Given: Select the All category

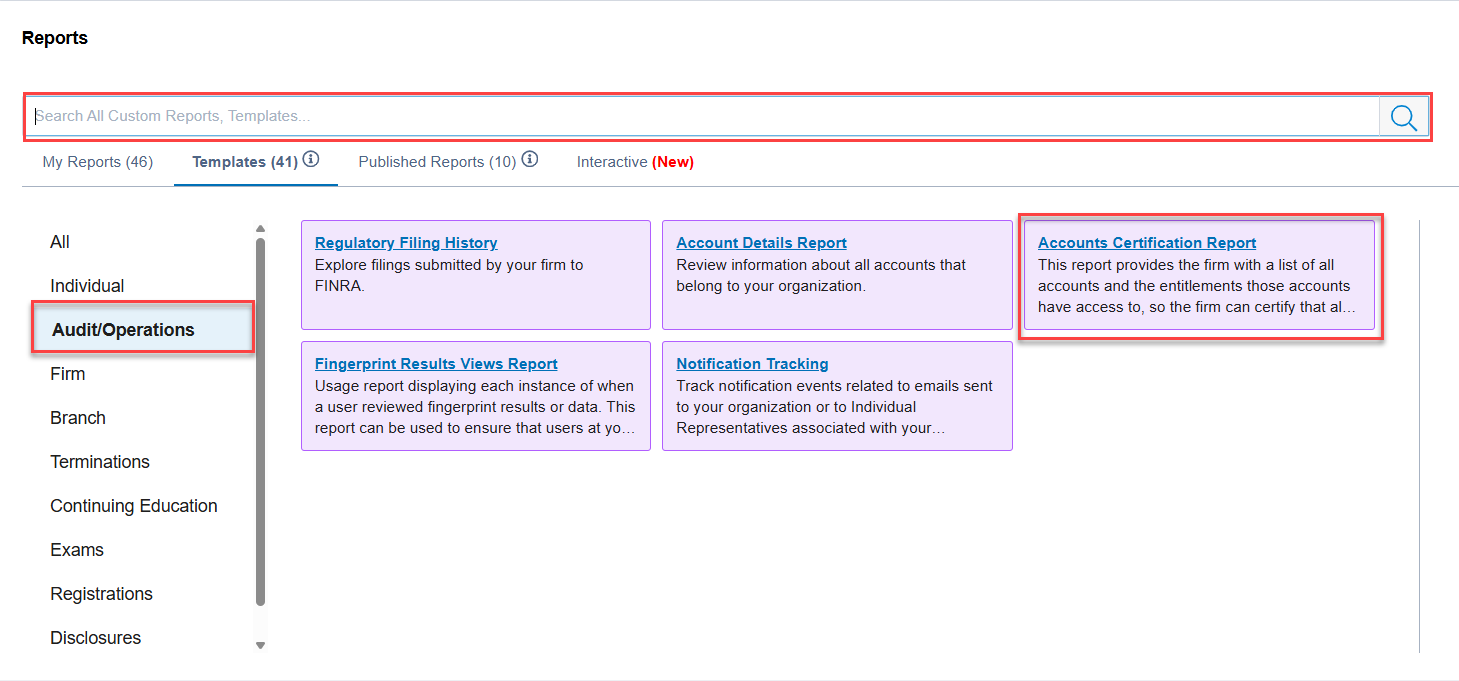Looking at the screenshot, I should pos(60,242).
